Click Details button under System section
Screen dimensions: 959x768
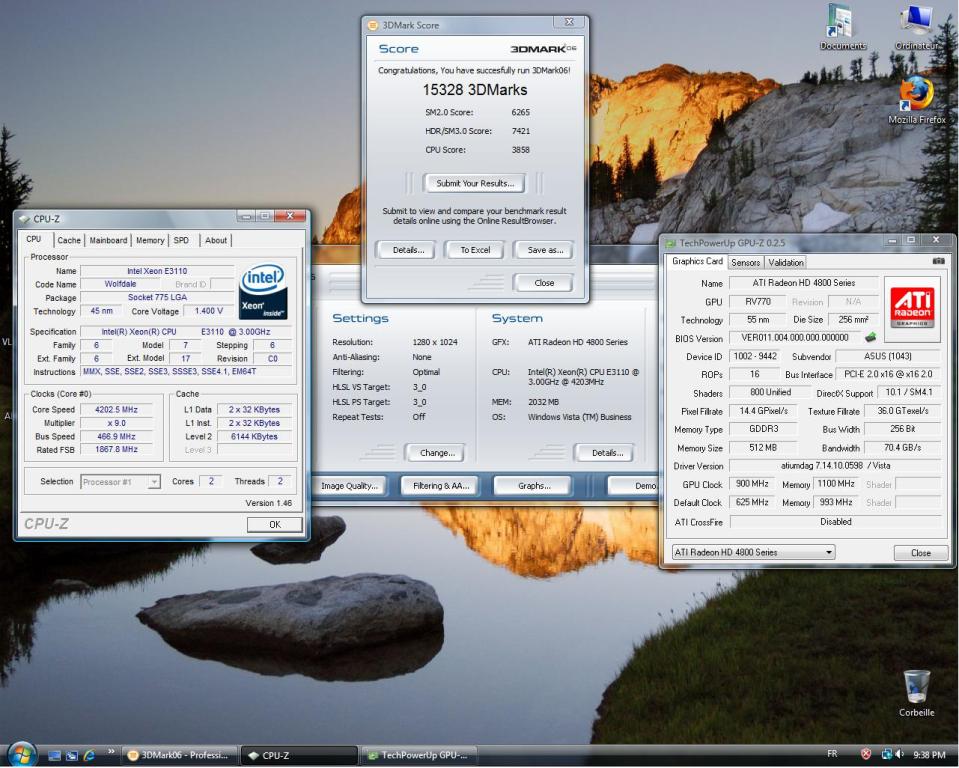pos(606,452)
